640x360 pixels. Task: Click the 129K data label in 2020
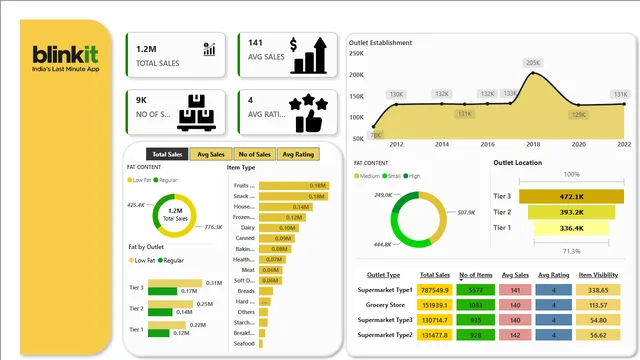click(x=578, y=115)
